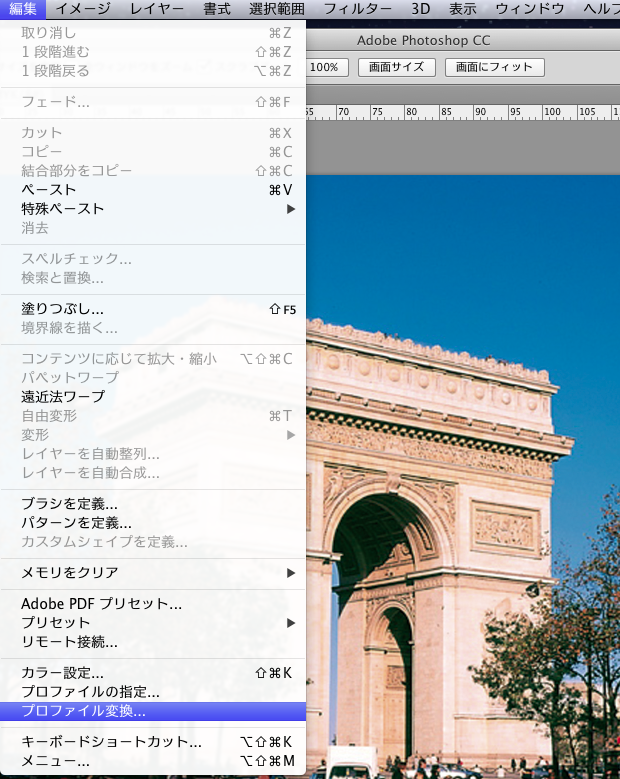Image resolution: width=620 pixels, height=779 pixels.
Task: Open the 選択範囲 menu
Action: (x=277, y=9)
